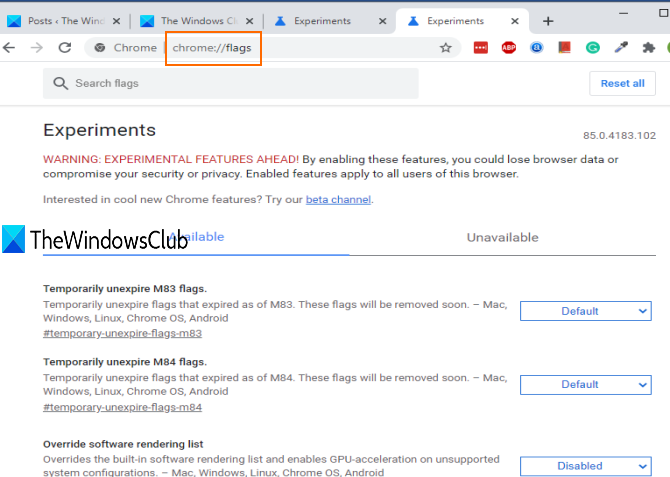Open the ABP Adblock Plus extension icon
Screen dimensions: 670x477
[x=508, y=47]
